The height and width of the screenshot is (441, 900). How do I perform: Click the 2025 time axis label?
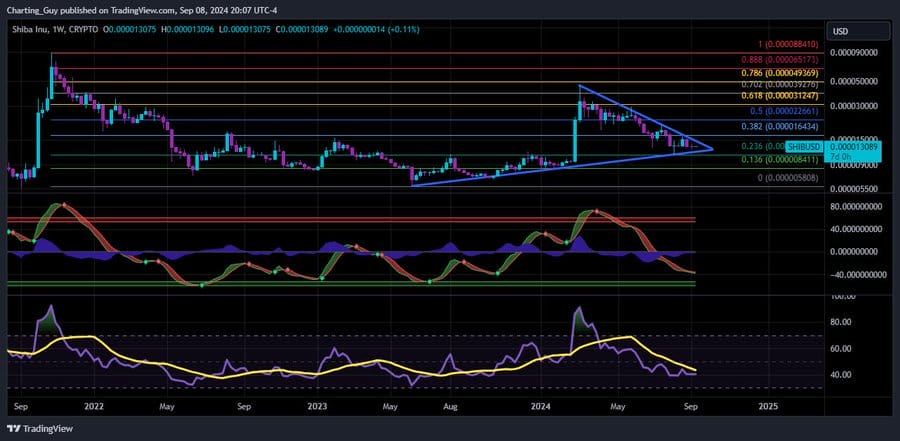point(768,407)
